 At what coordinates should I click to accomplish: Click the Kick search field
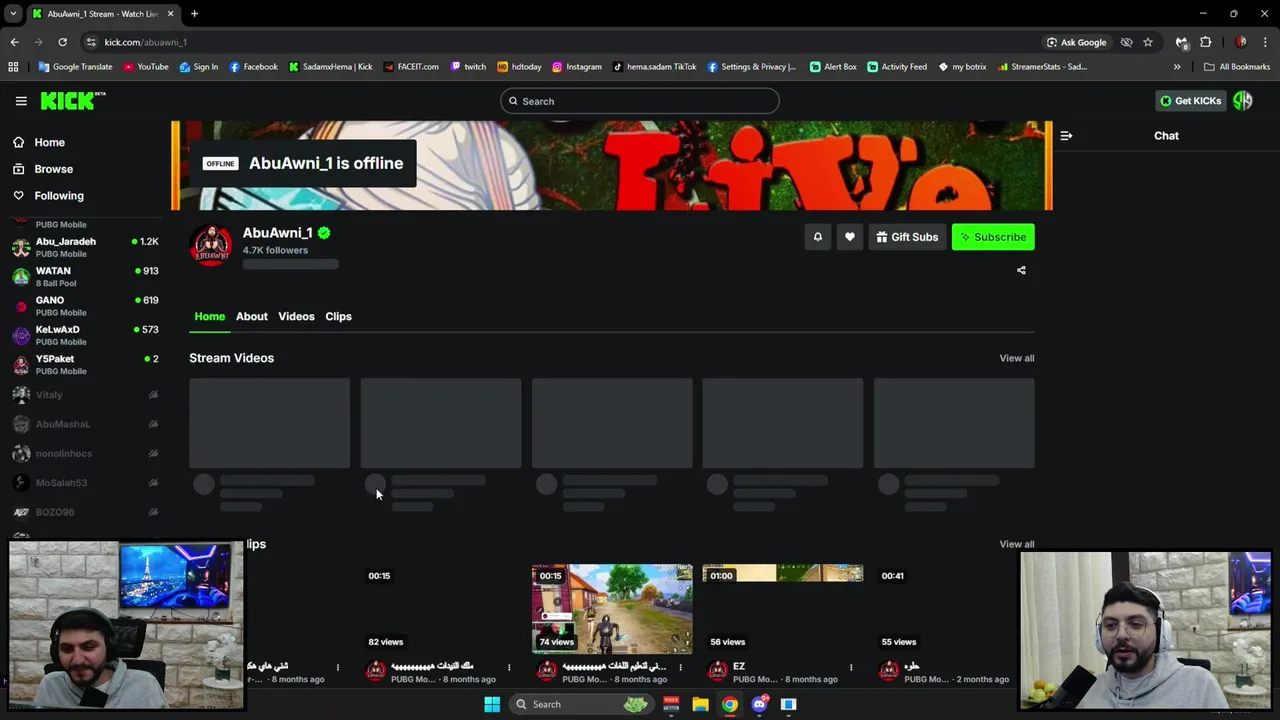[640, 101]
